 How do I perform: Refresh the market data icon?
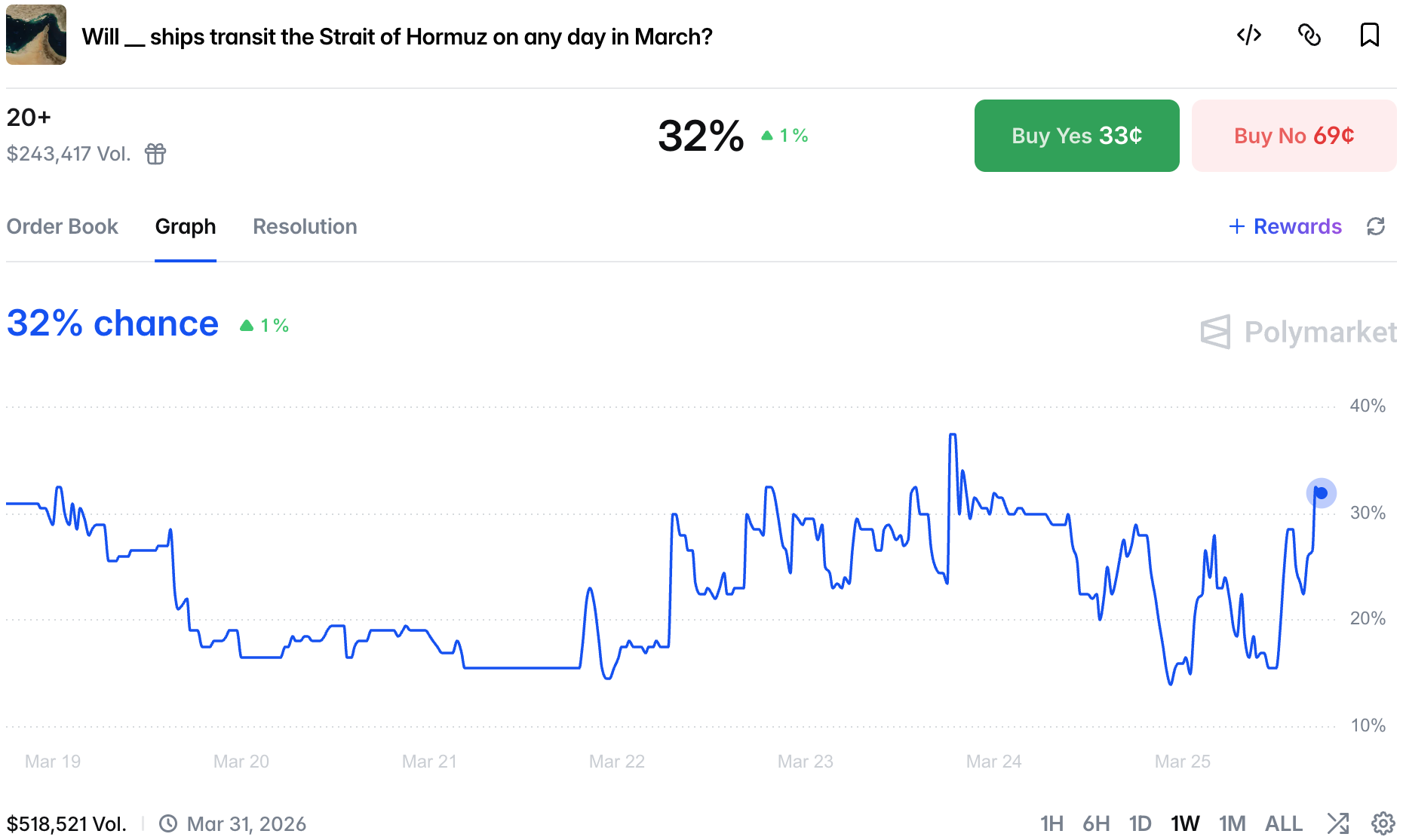coord(1376,226)
